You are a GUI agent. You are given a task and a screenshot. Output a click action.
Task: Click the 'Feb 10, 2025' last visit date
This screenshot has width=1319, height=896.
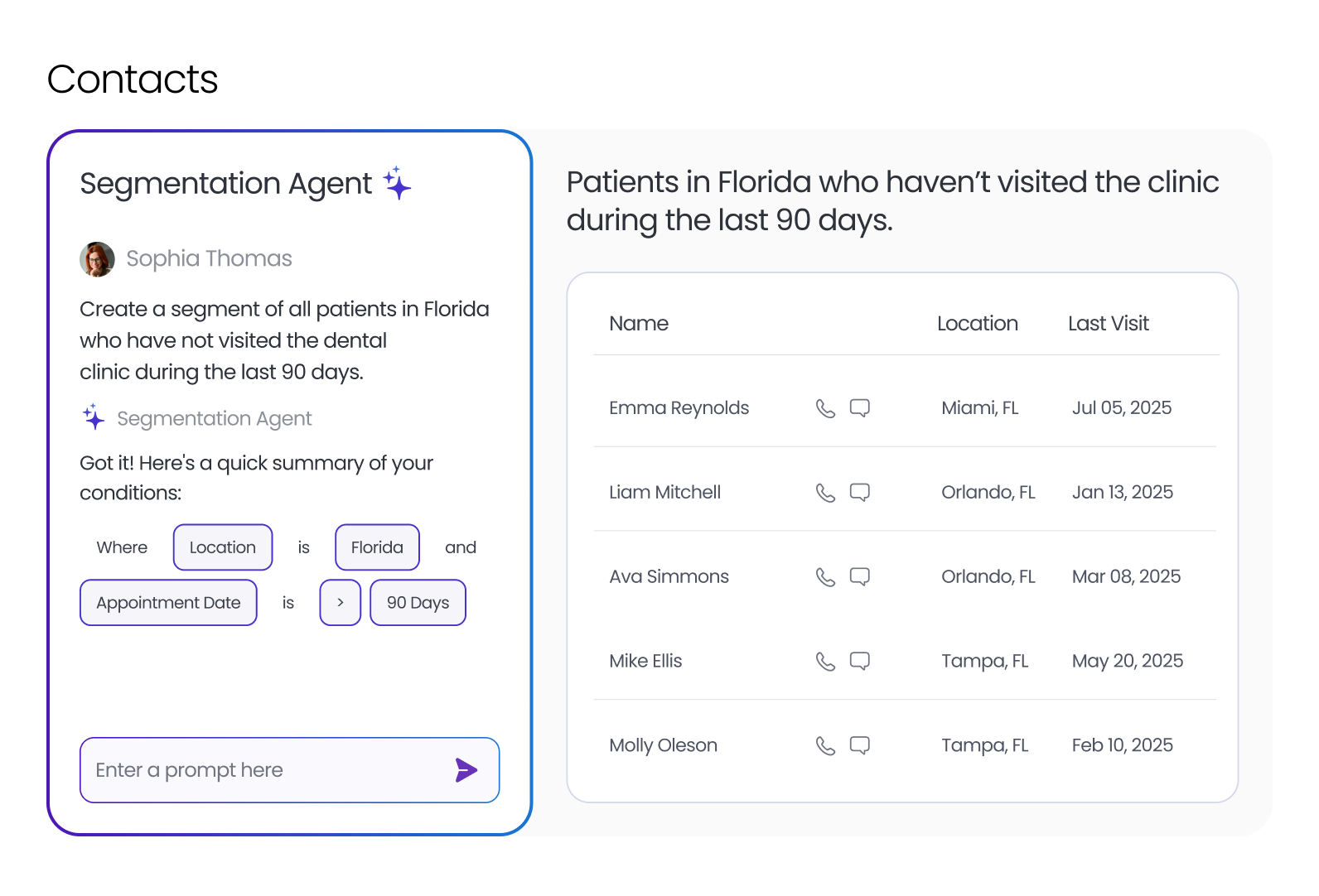[1123, 746]
